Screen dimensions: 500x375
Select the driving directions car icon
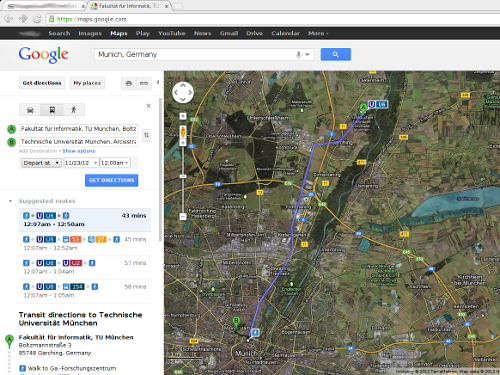pos(30,110)
